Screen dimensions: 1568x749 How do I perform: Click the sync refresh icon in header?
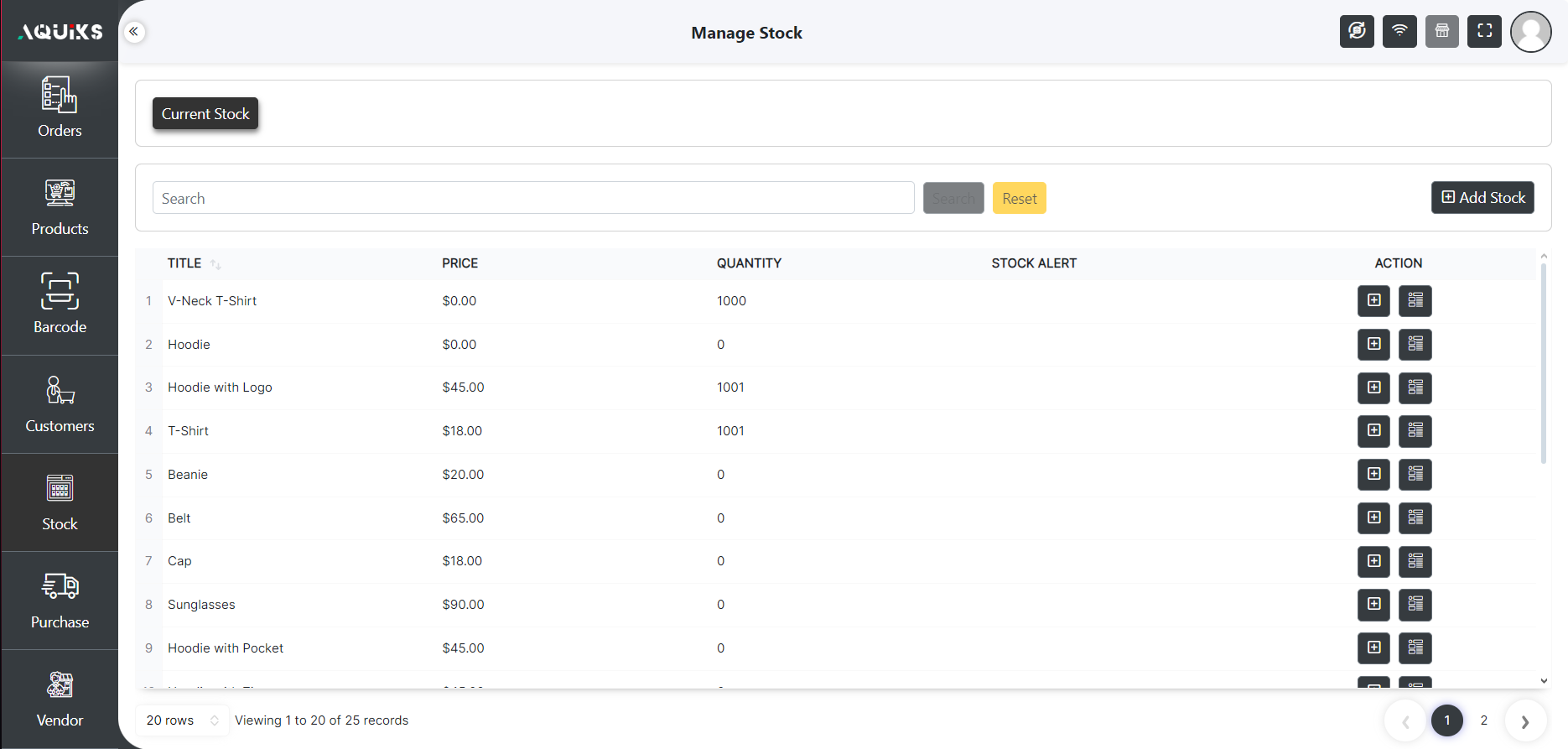(1357, 32)
